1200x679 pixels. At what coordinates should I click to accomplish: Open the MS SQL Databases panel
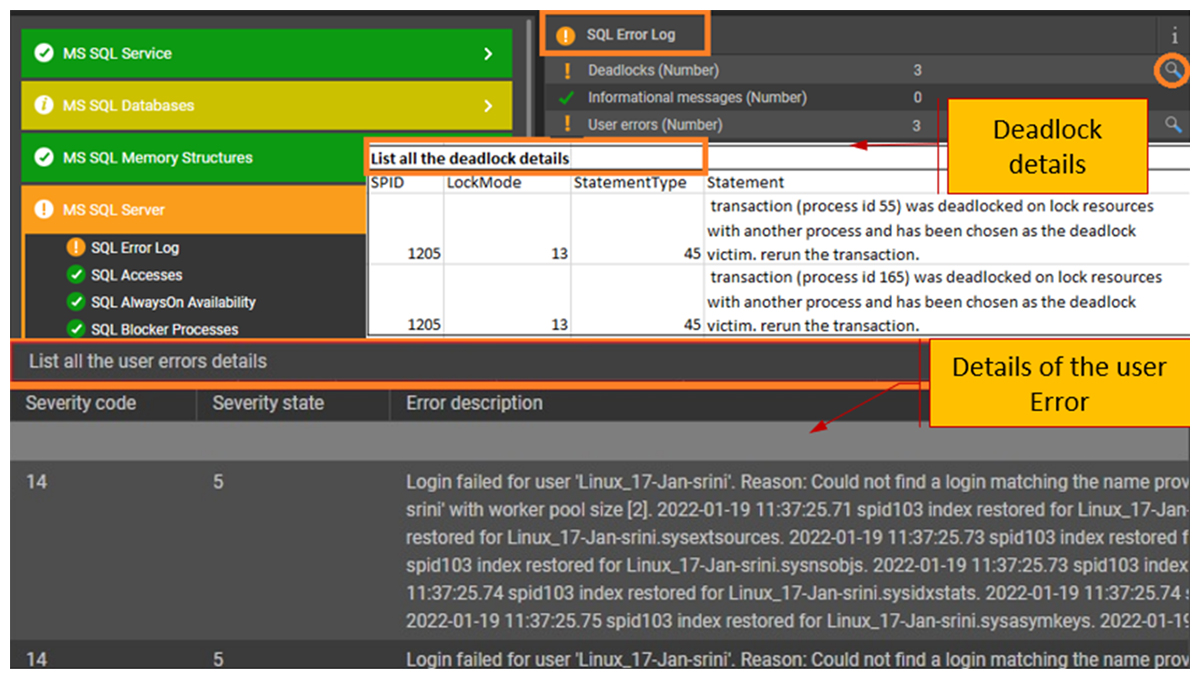click(x=266, y=106)
